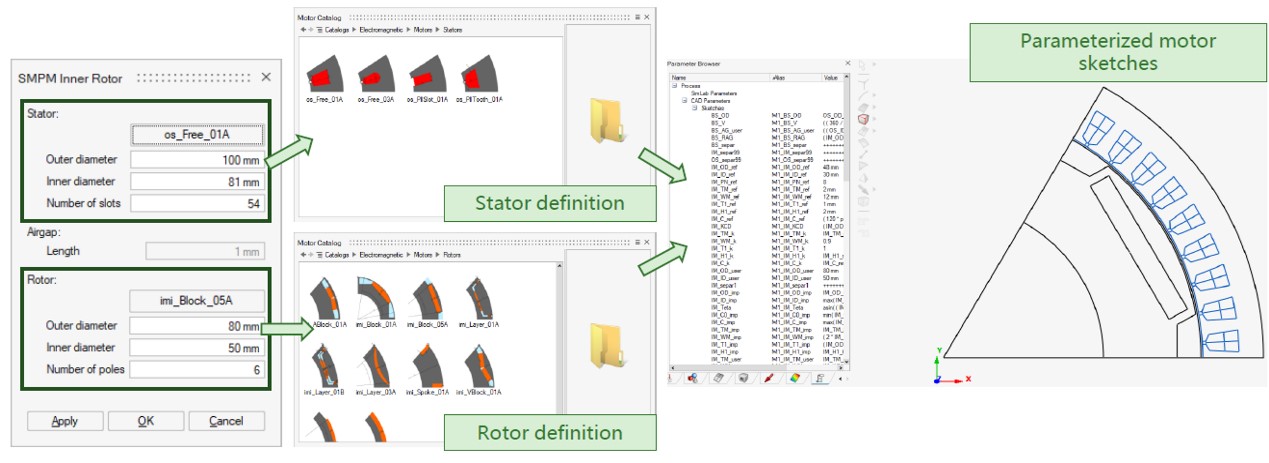The height and width of the screenshot is (463, 1269).
Task: Click Electromagnetic in stator catalog breadcrumb
Action: click(382, 31)
